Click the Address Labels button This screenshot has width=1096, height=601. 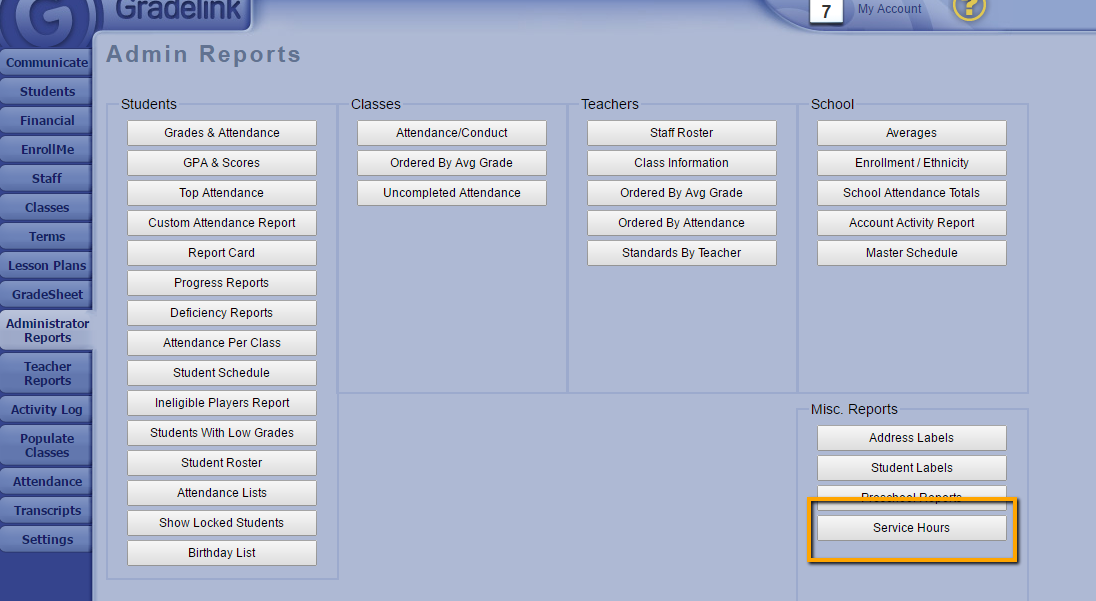[x=911, y=438]
